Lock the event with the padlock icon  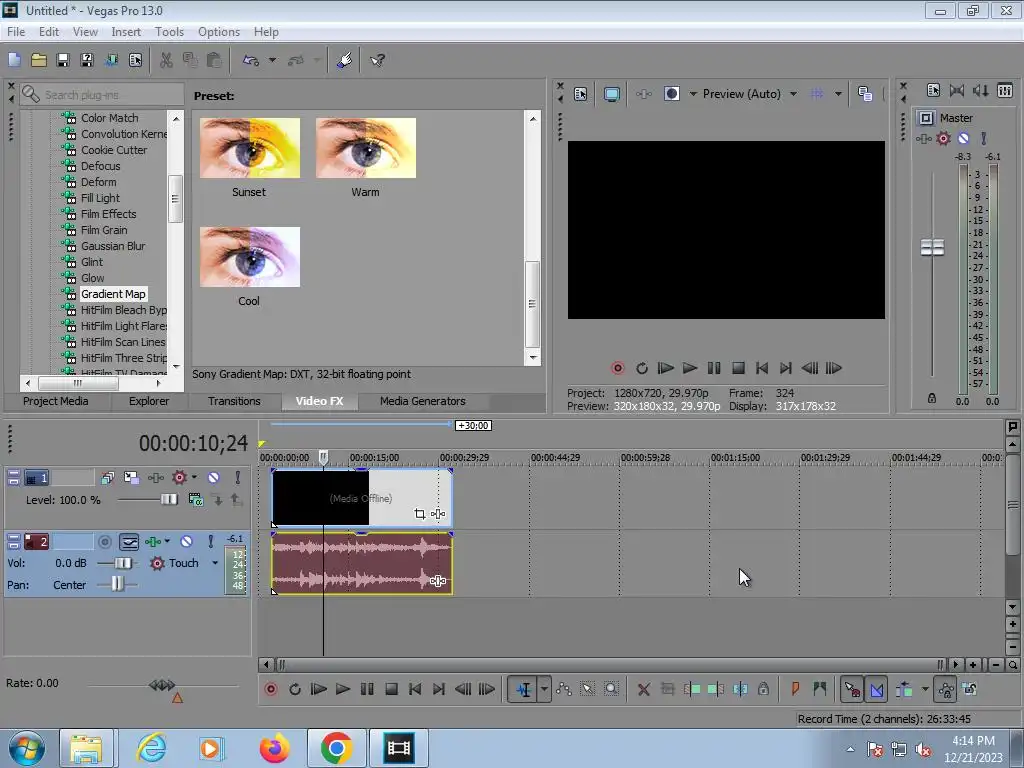[x=763, y=689]
